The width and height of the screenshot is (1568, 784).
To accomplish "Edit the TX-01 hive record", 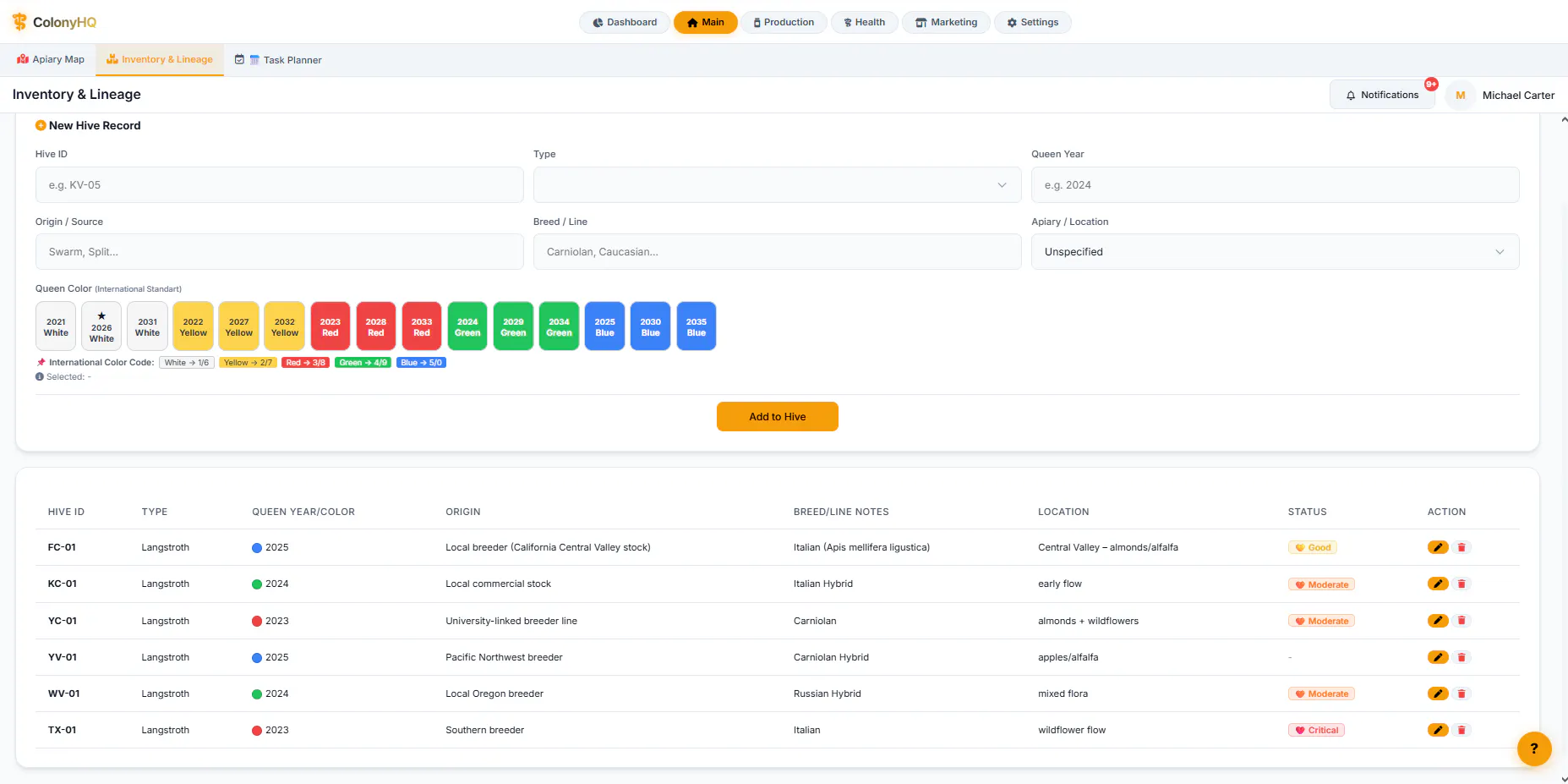I will pos(1438,730).
